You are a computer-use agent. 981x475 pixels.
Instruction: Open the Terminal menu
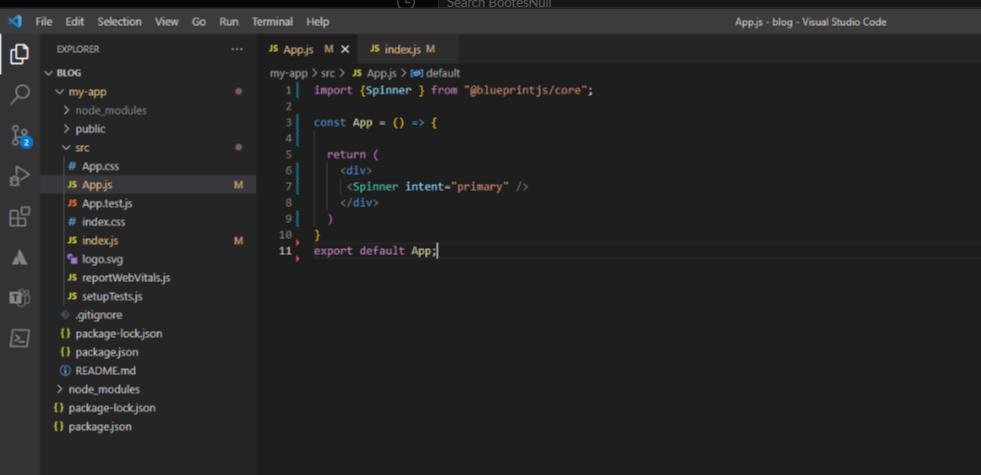(272, 21)
